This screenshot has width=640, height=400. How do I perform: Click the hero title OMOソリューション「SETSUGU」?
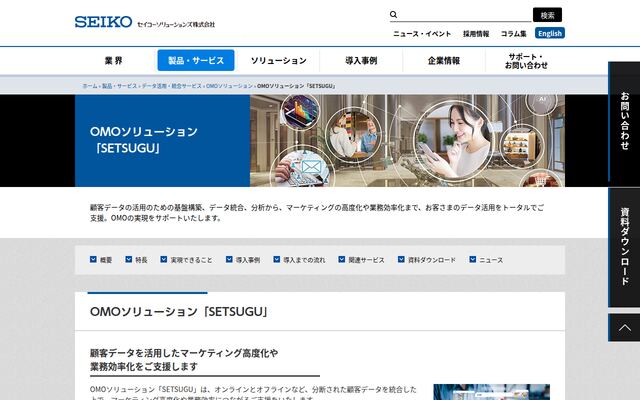(144, 140)
